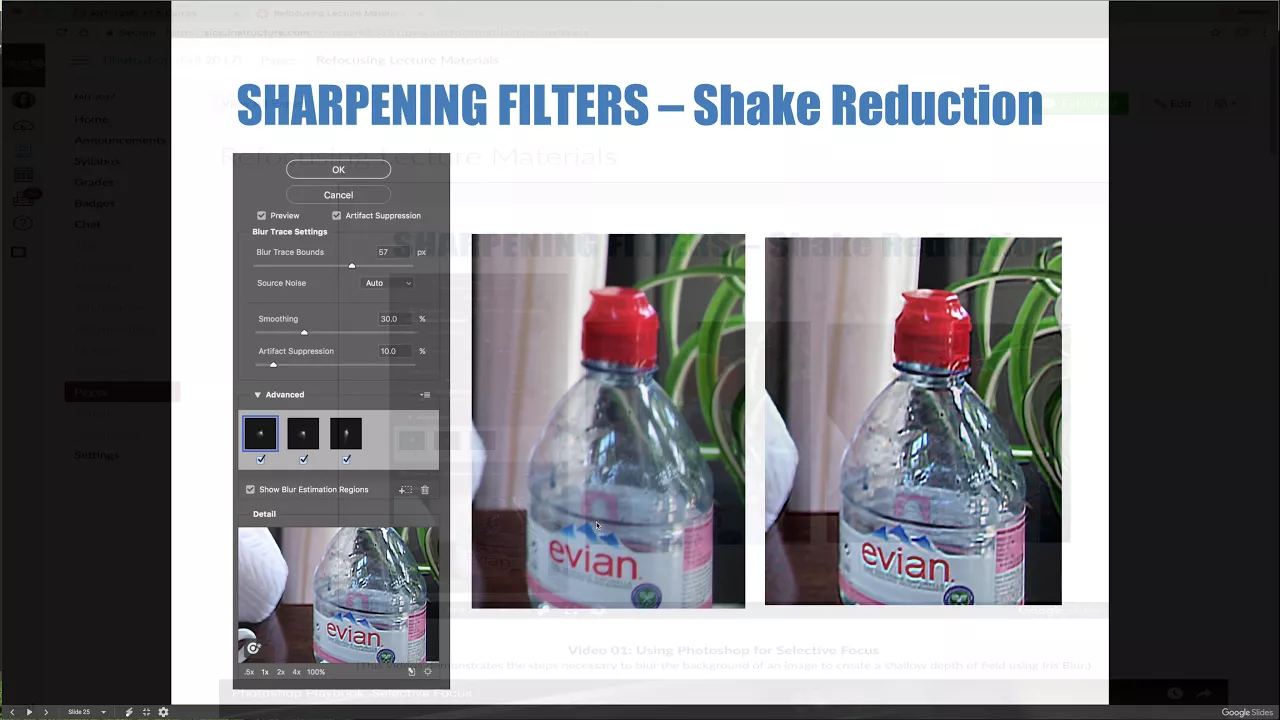Open the Slide 25 selector dropdown
The height and width of the screenshot is (720, 1280).
[87, 712]
